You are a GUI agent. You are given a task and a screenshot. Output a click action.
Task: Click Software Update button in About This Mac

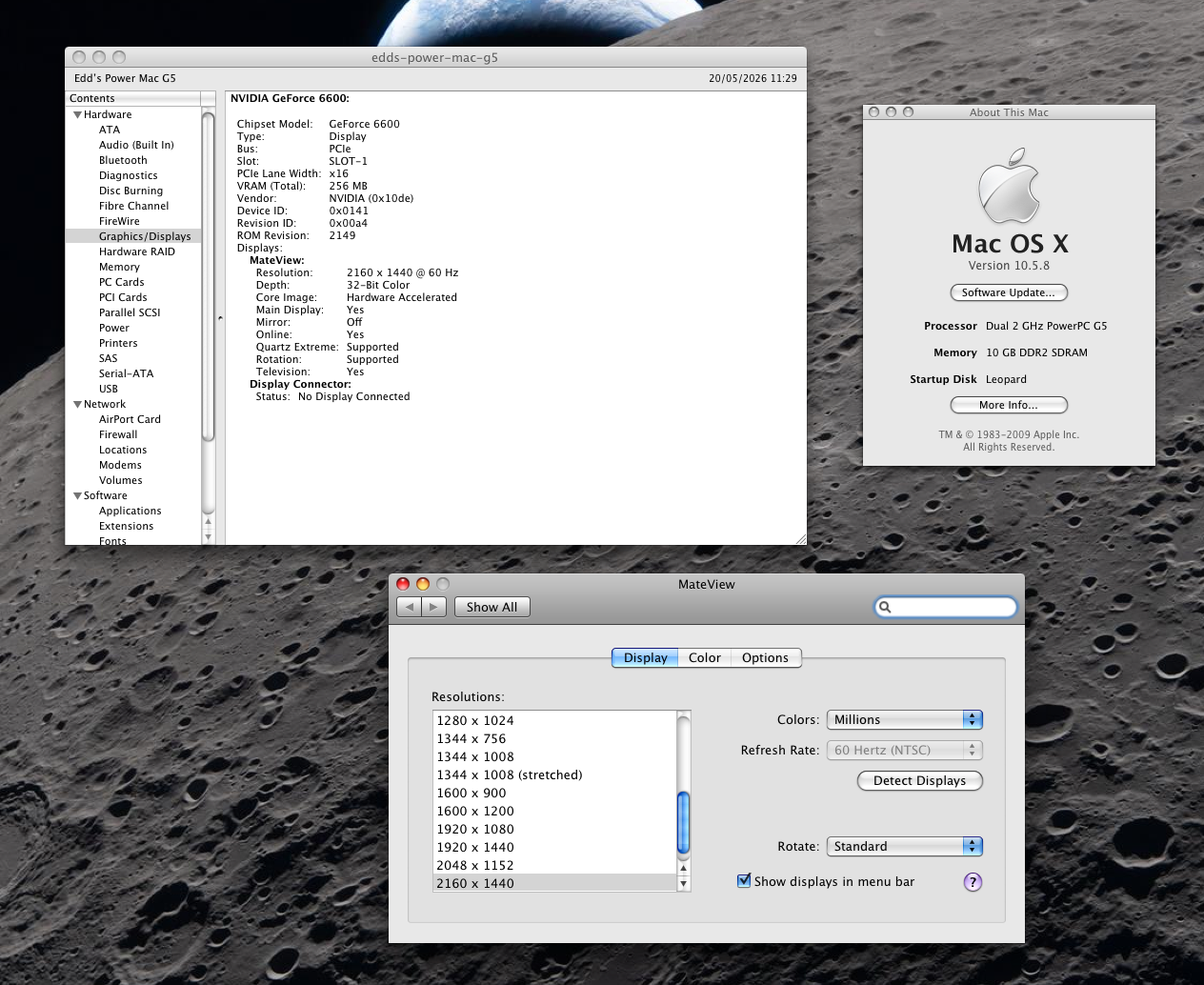(x=1009, y=292)
